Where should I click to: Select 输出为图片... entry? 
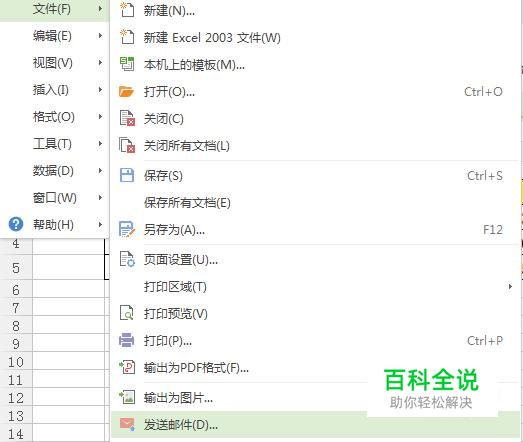pos(315,397)
